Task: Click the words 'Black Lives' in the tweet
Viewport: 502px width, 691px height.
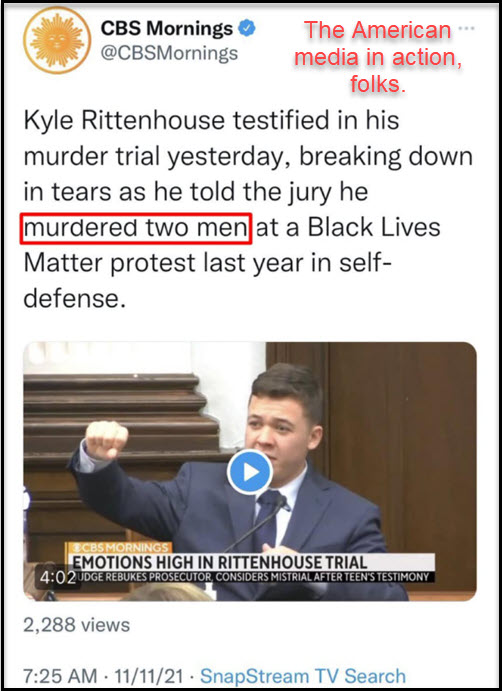Action: click(x=374, y=227)
